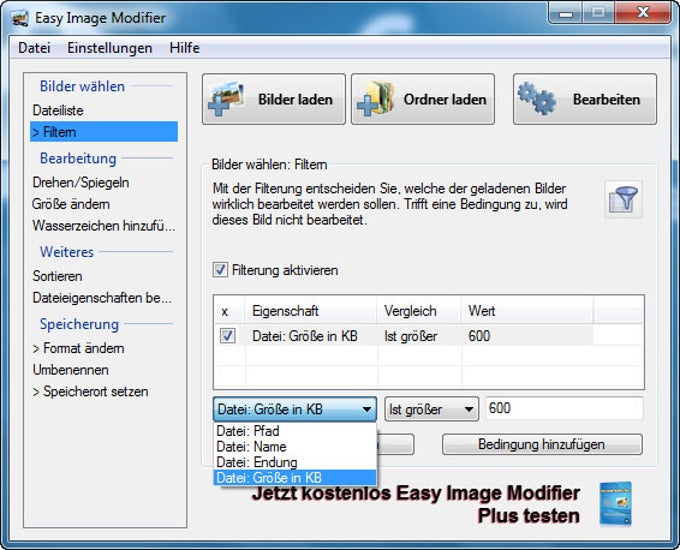Choose Datei: Pfad from the list
The height and width of the screenshot is (550, 680).
pos(295,431)
